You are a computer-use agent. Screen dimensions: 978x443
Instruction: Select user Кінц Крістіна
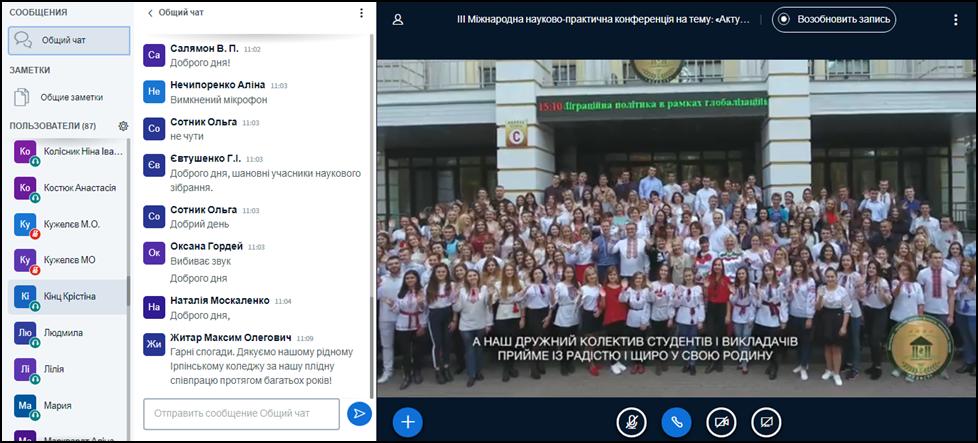pyautogui.click(x=67, y=296)
